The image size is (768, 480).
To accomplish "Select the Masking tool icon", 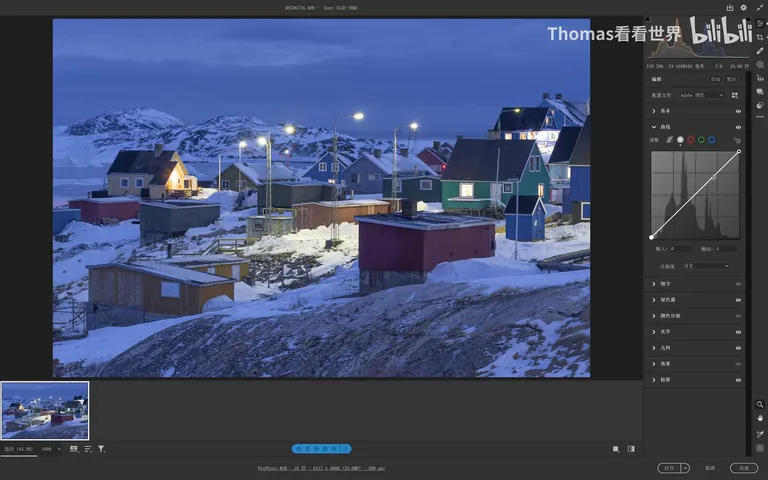I will point(760,65).
